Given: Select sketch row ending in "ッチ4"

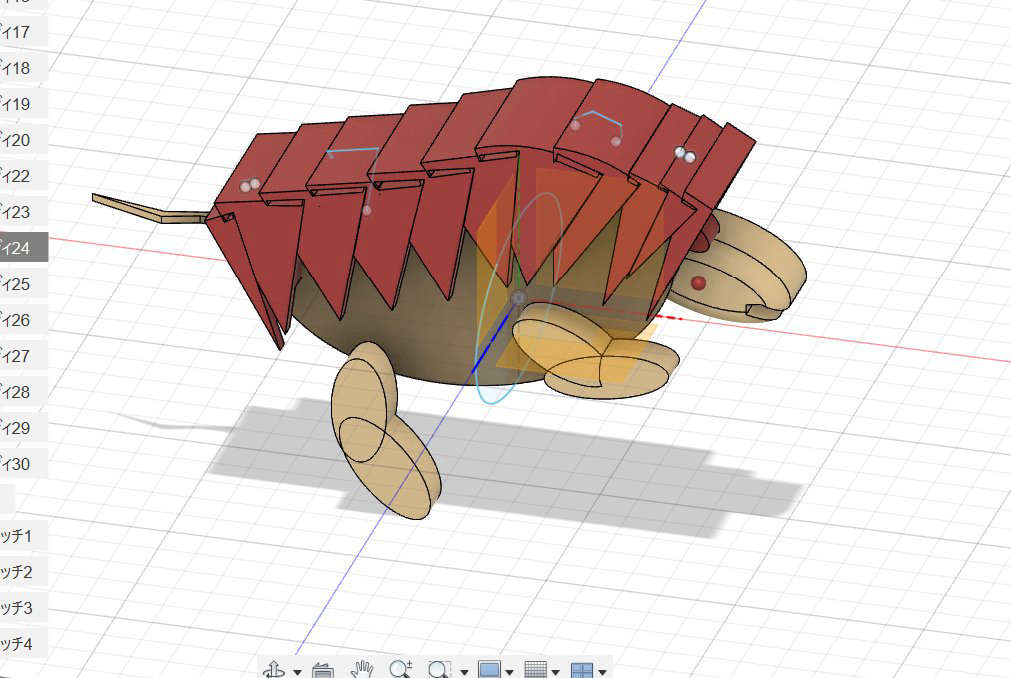Looking at the screenshot, I should coord(24,644).
